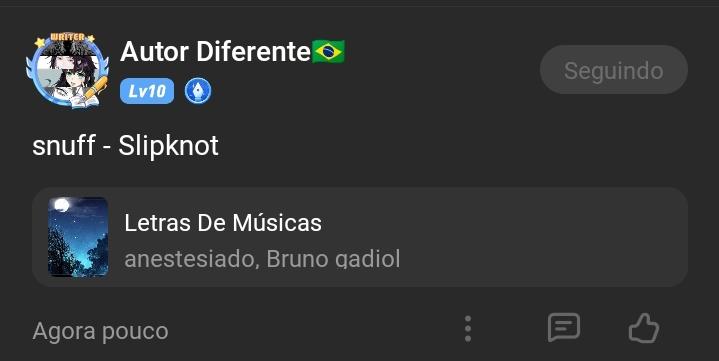Tap the Agora pouco timestamp
The width and height of the screenshot is (719, 361).
pos(100,331)
